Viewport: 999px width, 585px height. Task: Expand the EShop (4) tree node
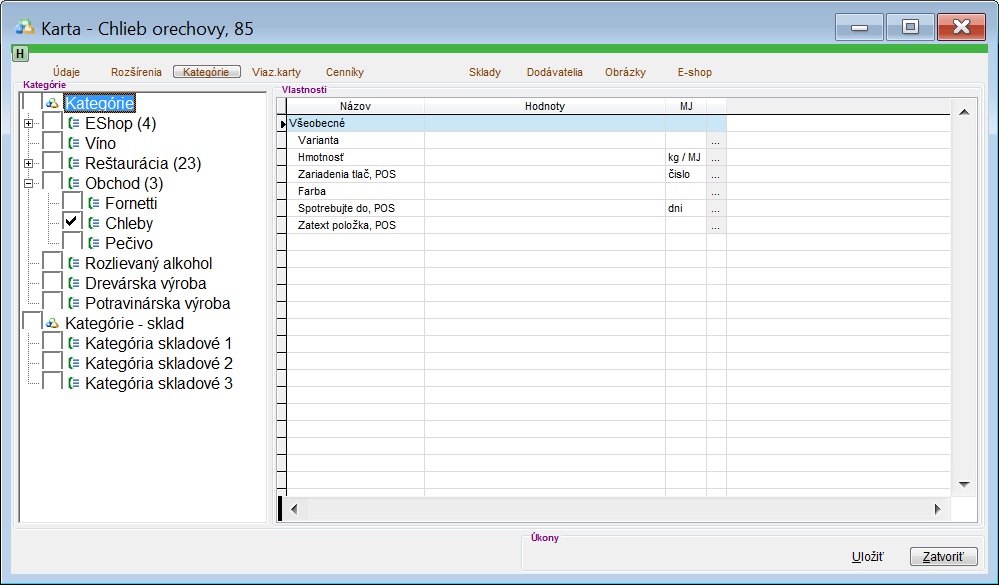pyautogui.click(x=28, y=123)
